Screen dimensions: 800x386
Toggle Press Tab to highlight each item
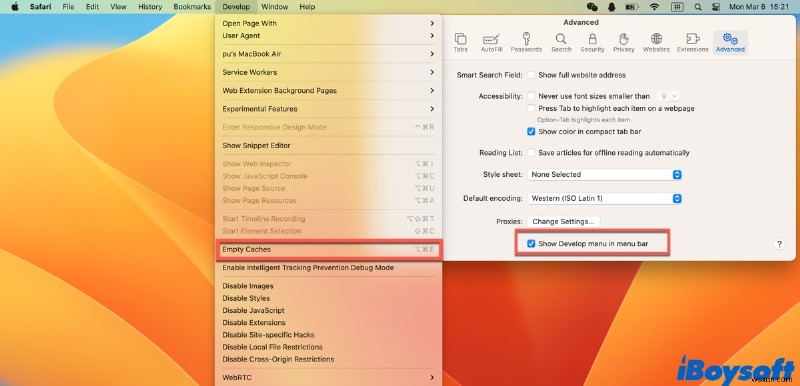coord(531,108)
